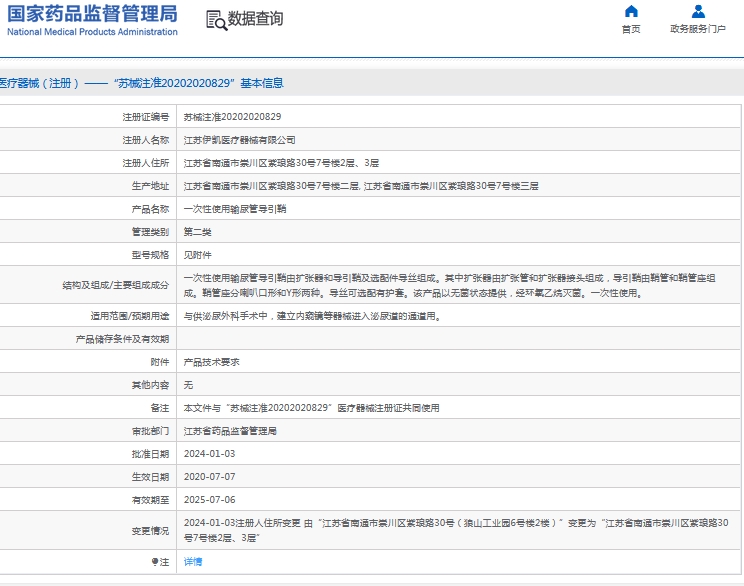Click the 注册人名称 label
The image size is (744, 586).
[x=146, y=140]
